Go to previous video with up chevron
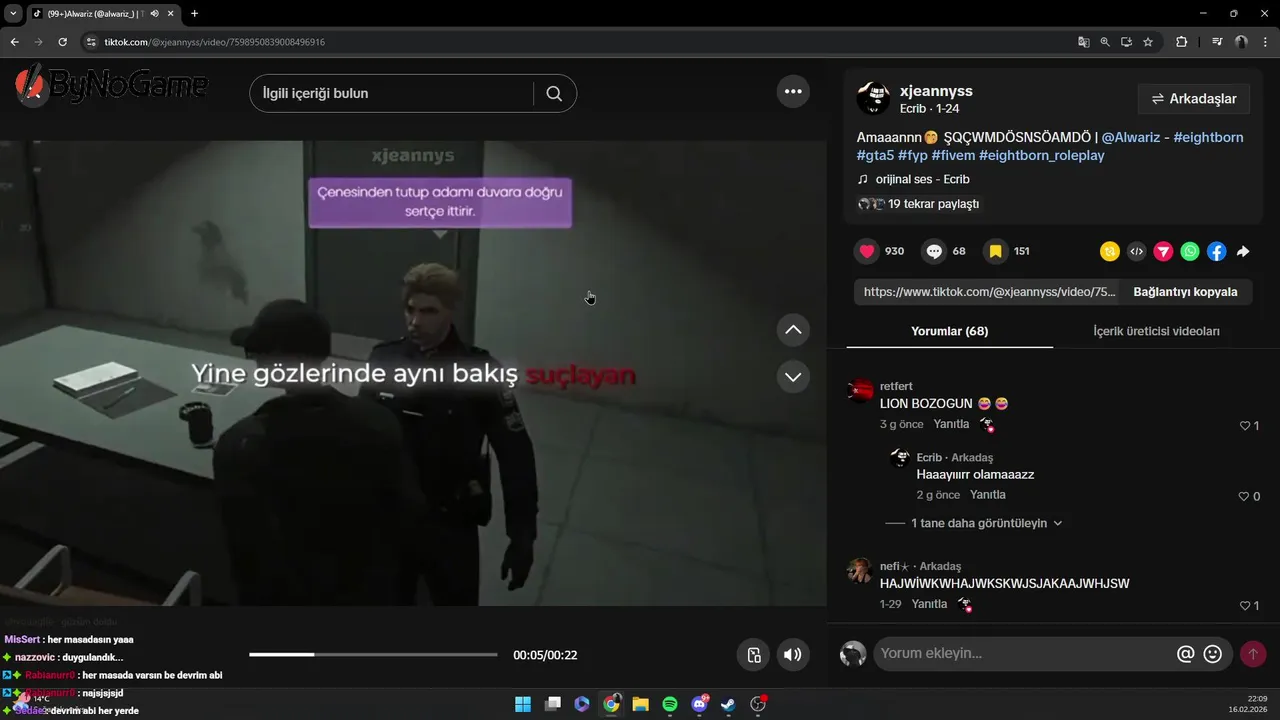The width and height of the screenshot is (1280, 720). [x=793, y=329]
